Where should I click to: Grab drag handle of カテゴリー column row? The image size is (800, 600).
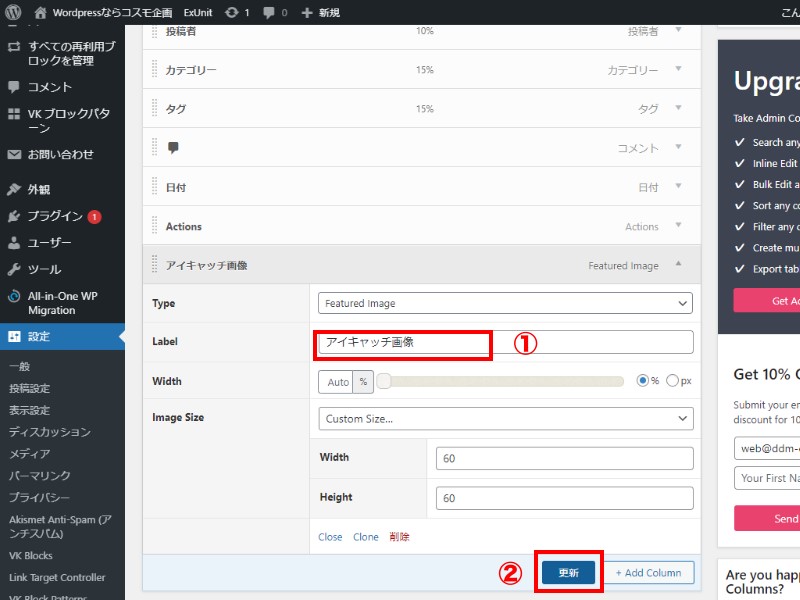click(155, 70)
